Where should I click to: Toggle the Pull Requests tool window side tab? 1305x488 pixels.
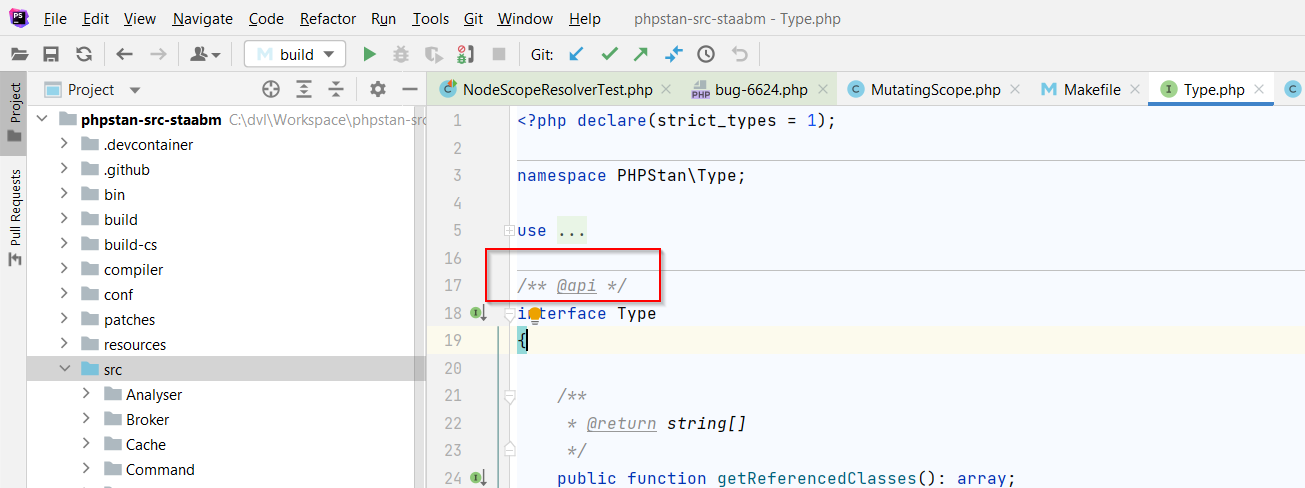tap(14, 216)
